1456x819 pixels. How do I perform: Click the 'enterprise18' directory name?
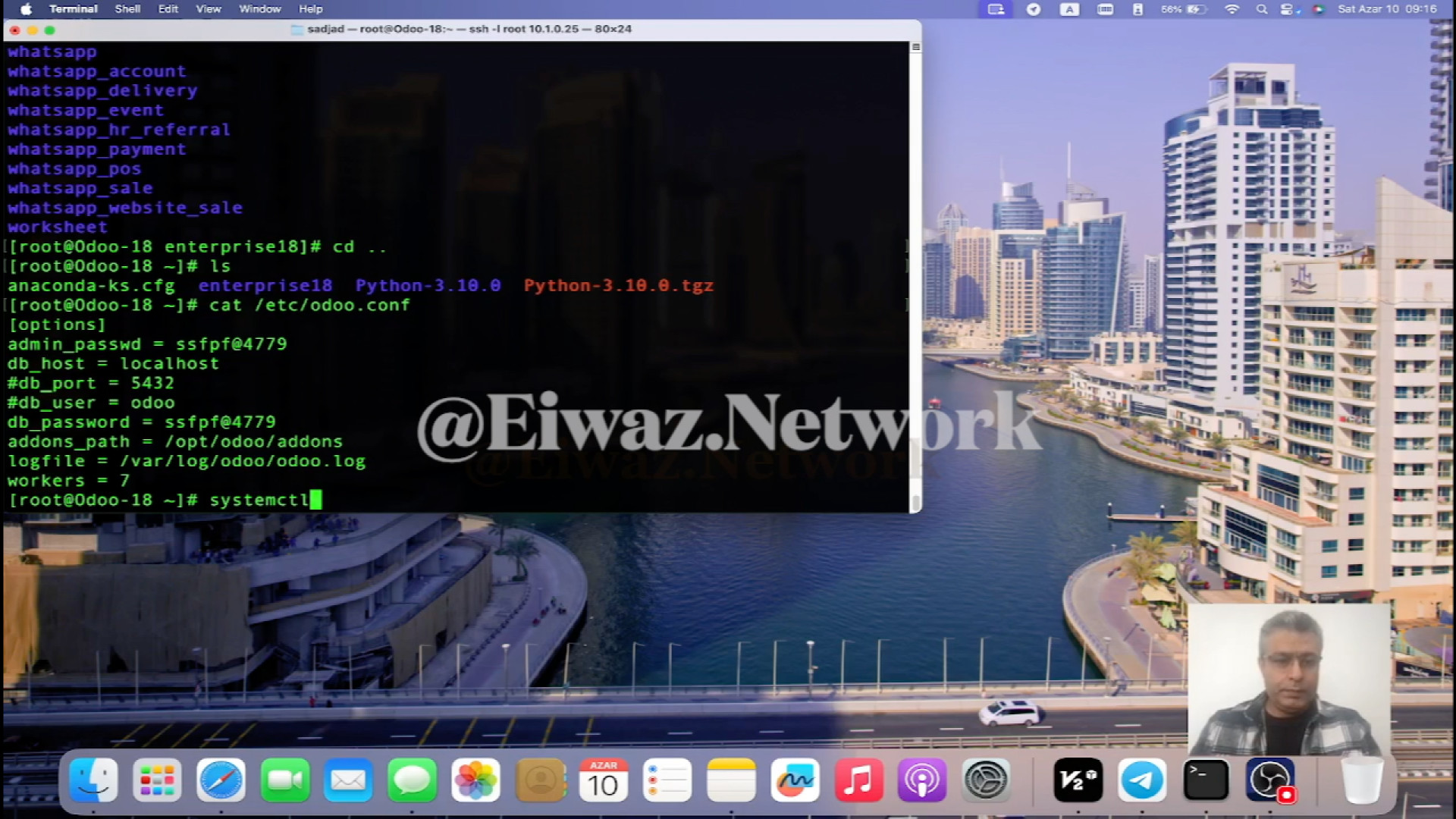point(265,286)
